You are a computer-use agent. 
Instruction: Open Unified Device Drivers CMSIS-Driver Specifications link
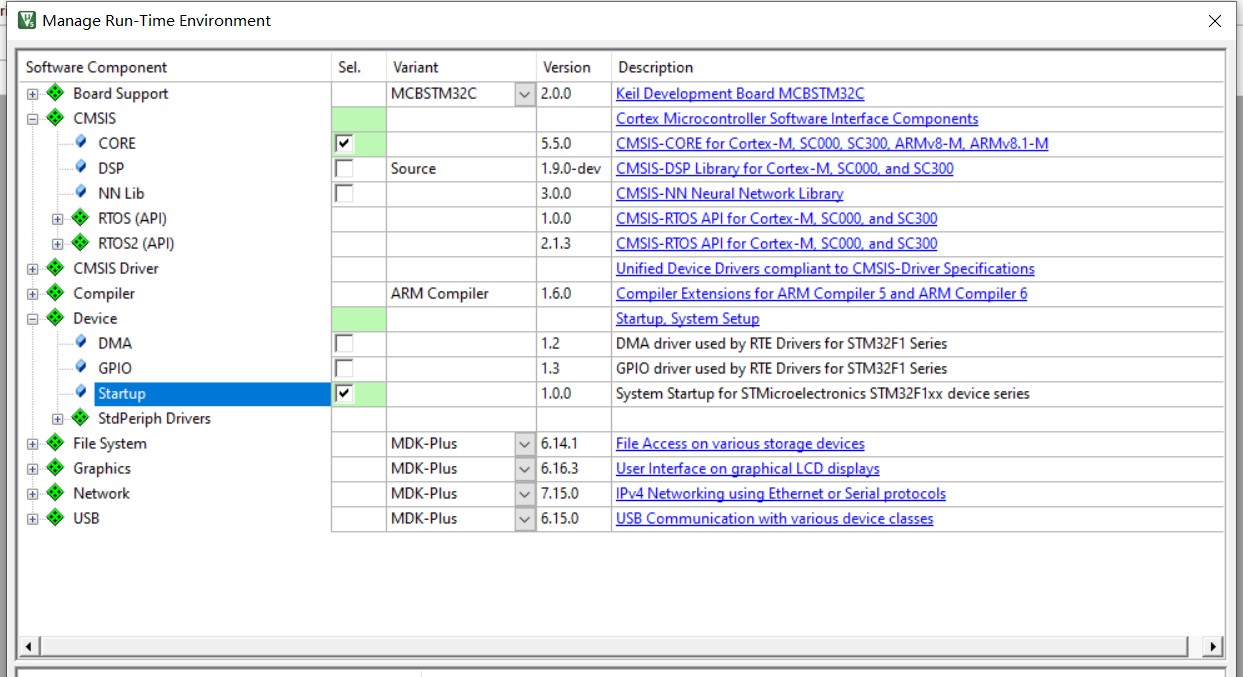click(x=825, y=269)
